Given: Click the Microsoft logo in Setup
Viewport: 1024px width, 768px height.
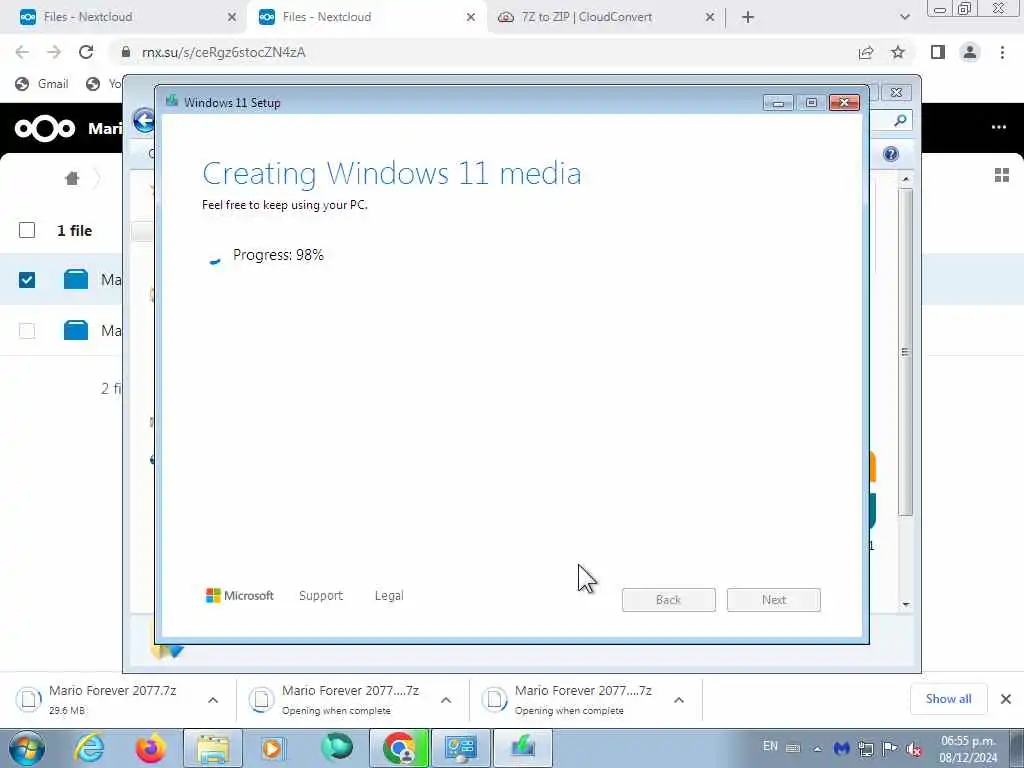Looking at the screenshot, I should (x=240, y=596).
